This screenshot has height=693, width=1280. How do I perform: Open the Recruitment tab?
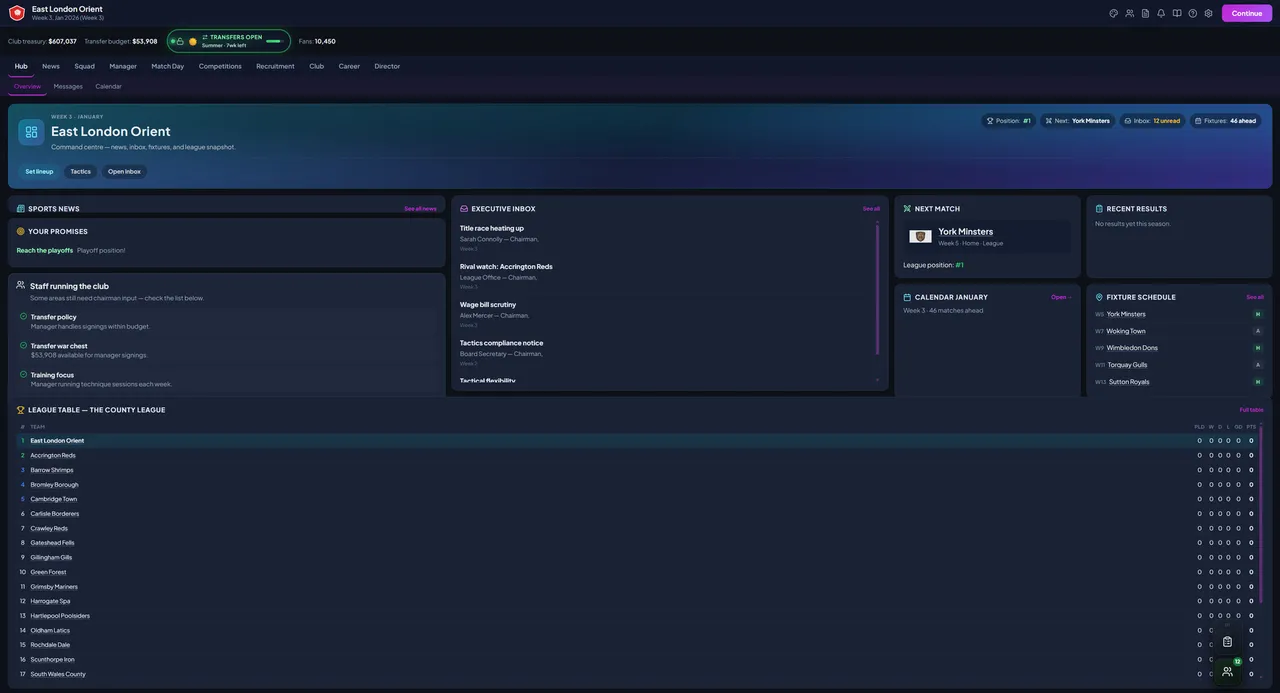275,66
